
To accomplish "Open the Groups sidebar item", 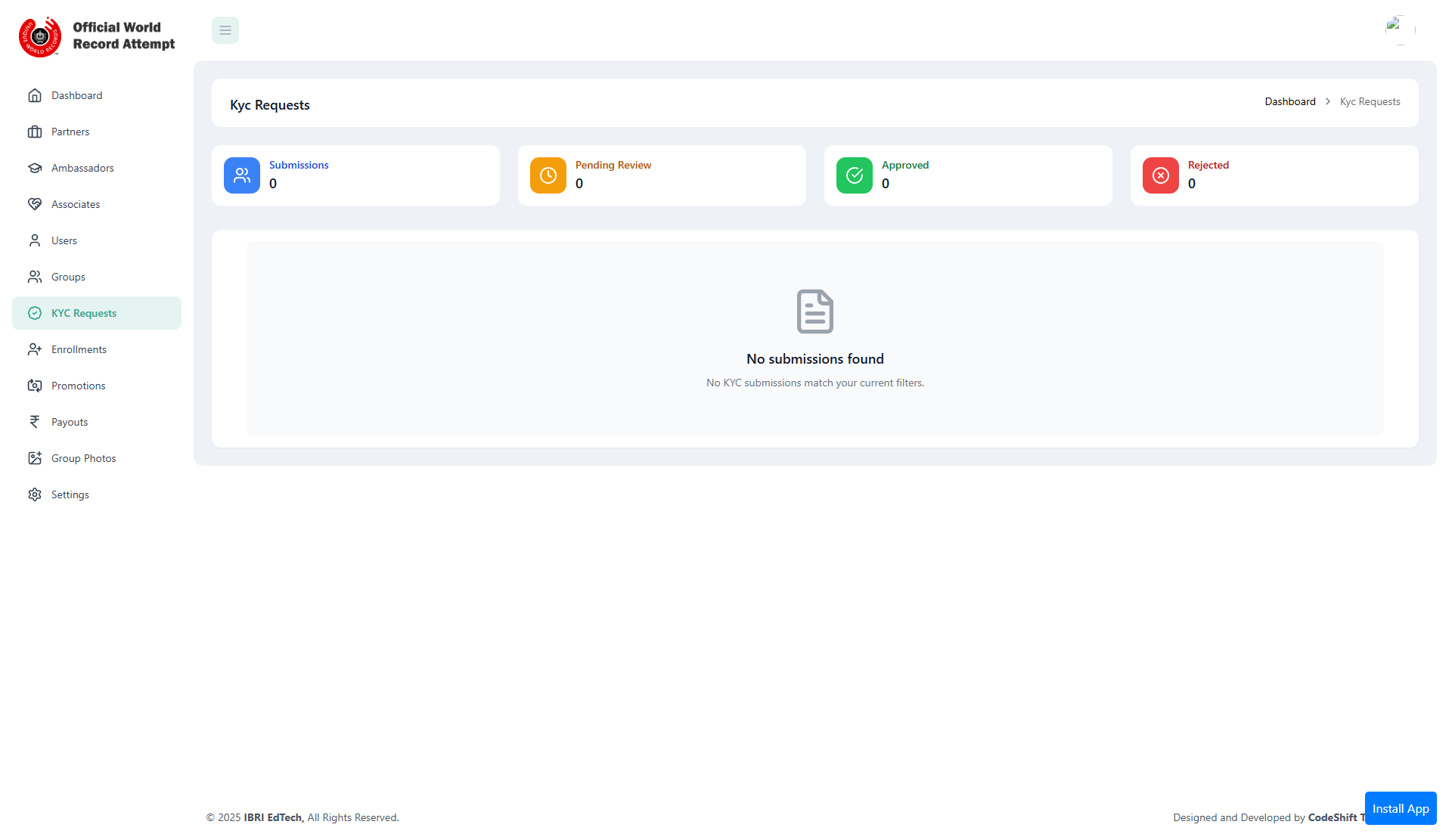I will 97,277.
